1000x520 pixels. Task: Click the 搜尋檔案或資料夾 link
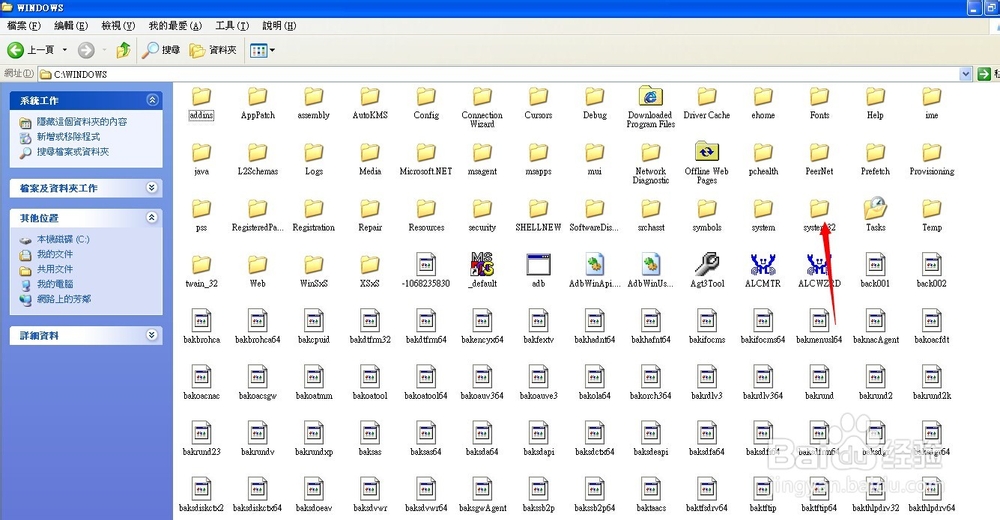[x=73, y=152]
